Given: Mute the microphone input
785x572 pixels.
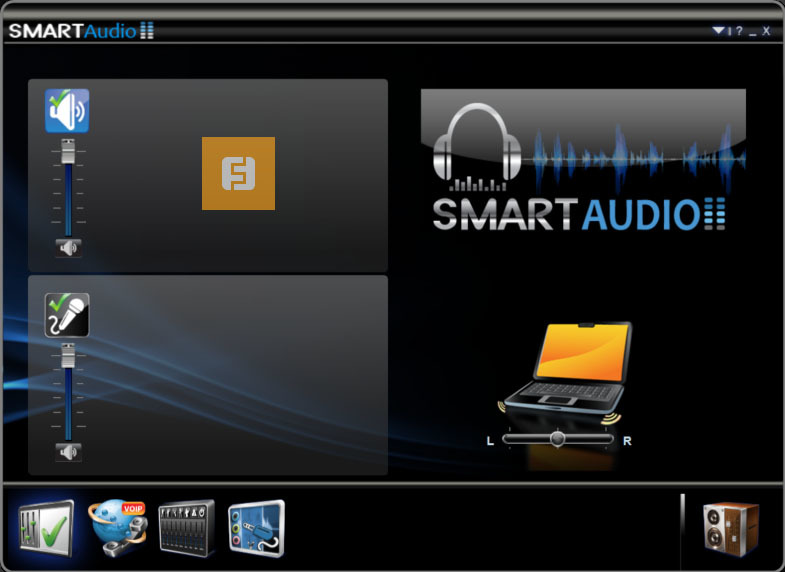Looking at the screenshot, I should click(68, 452).
